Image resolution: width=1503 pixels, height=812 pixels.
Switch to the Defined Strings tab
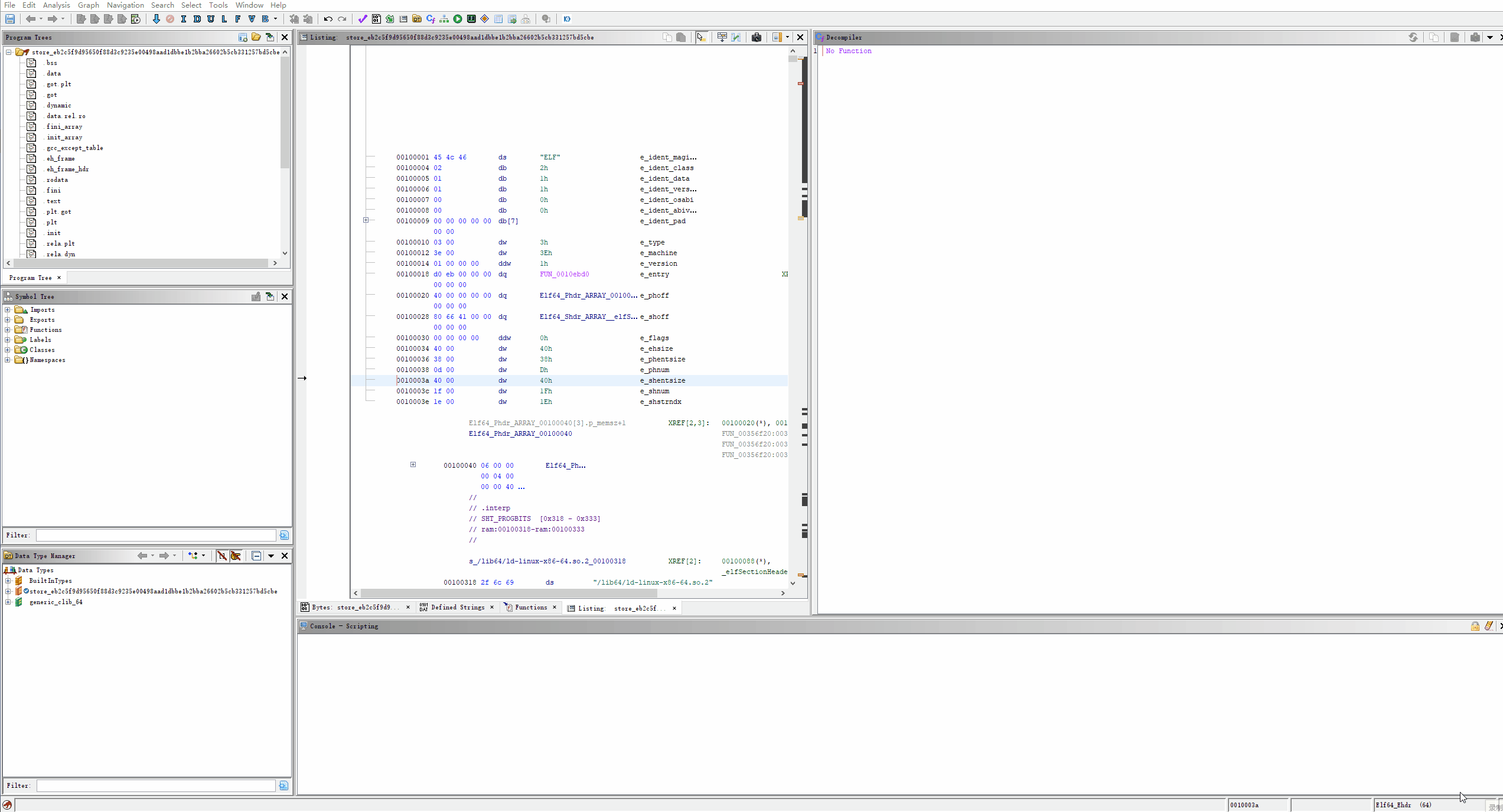click(457, 607)
